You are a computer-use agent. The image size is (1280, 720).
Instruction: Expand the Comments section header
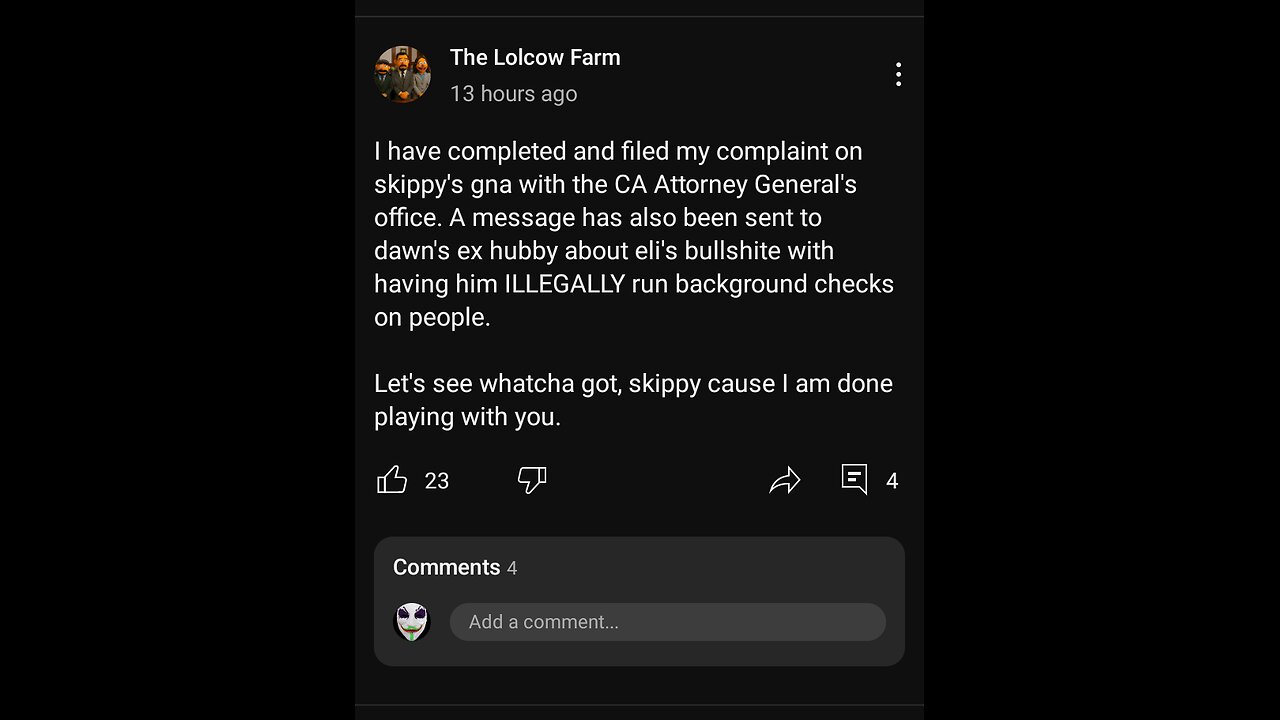446,567
